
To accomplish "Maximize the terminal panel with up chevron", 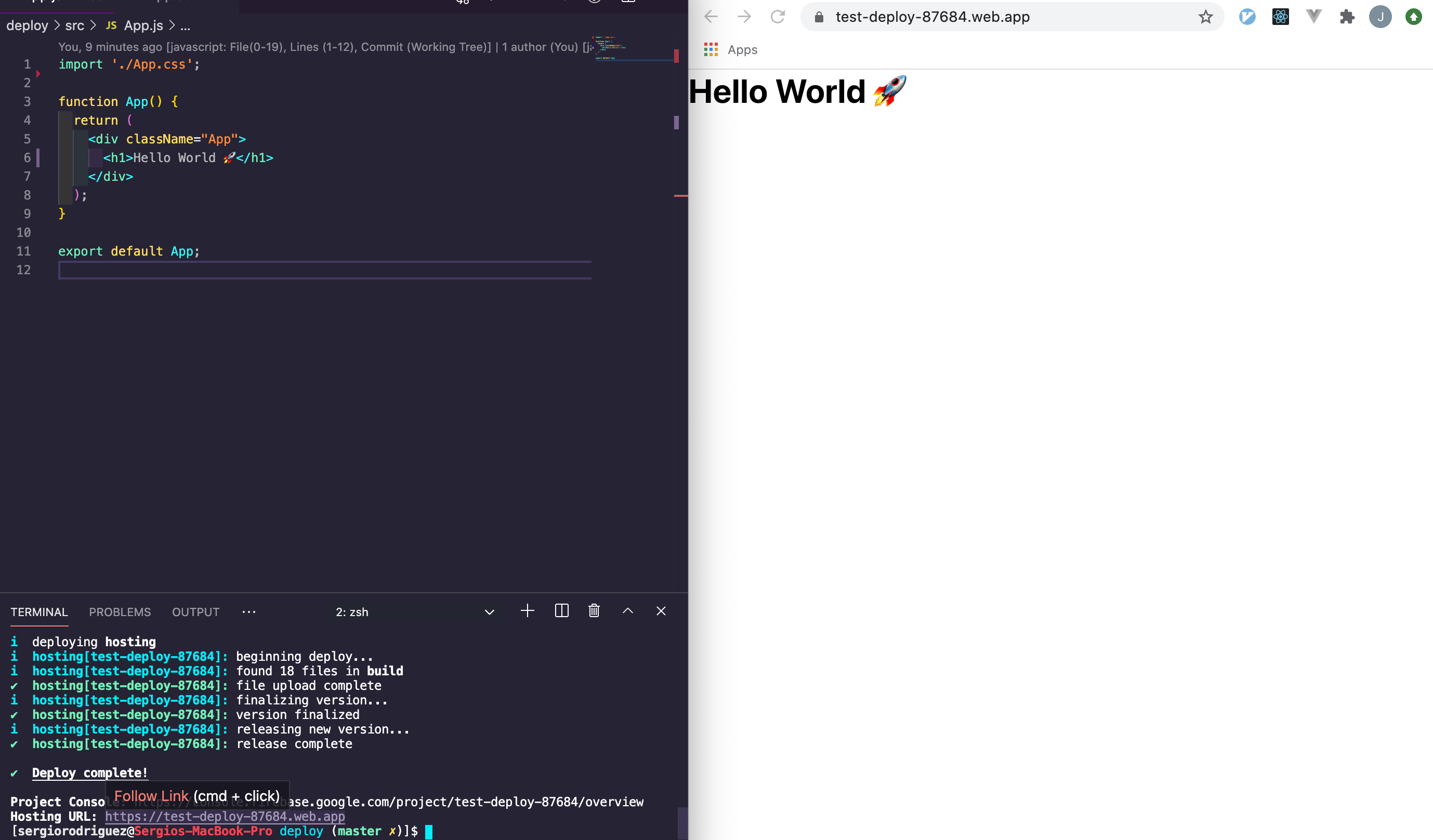I will point(628,611).
